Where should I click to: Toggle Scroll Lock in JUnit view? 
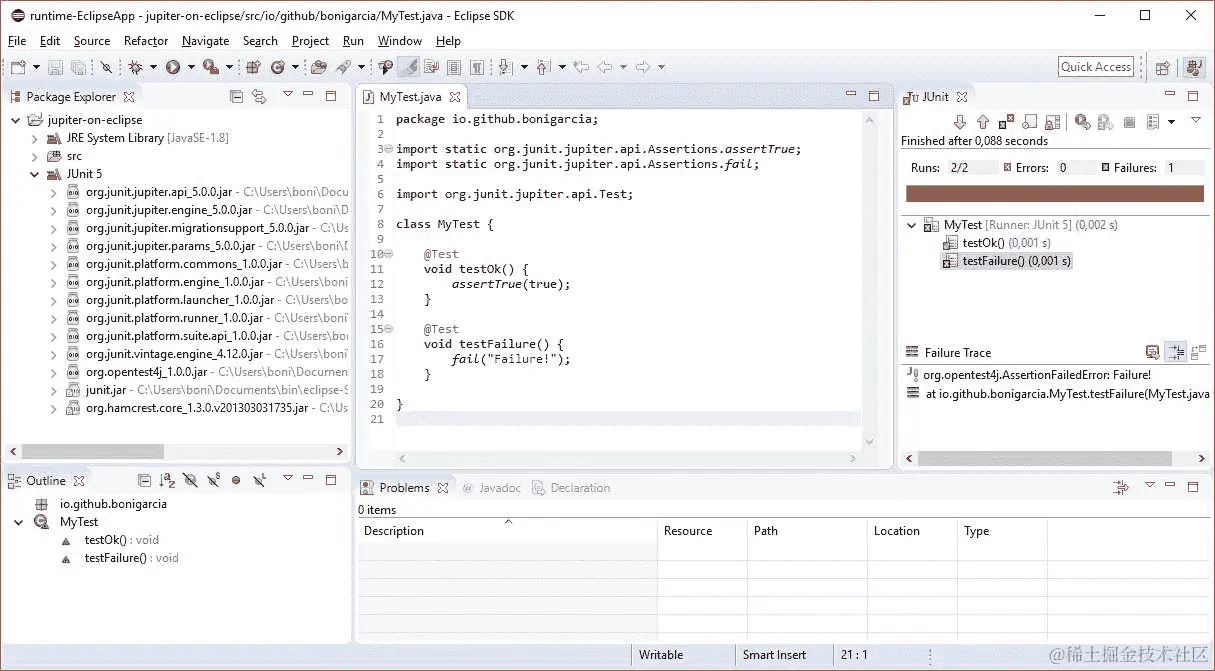[1053, 122]
